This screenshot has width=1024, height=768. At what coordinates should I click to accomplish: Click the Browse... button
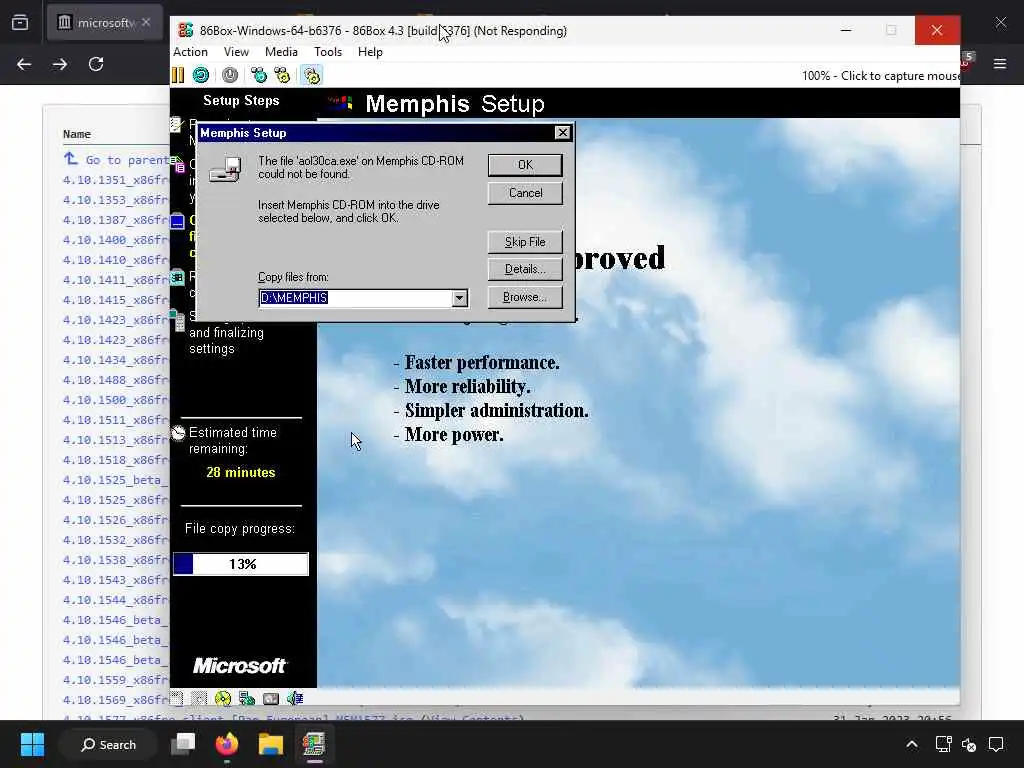(x=525, y=297)
